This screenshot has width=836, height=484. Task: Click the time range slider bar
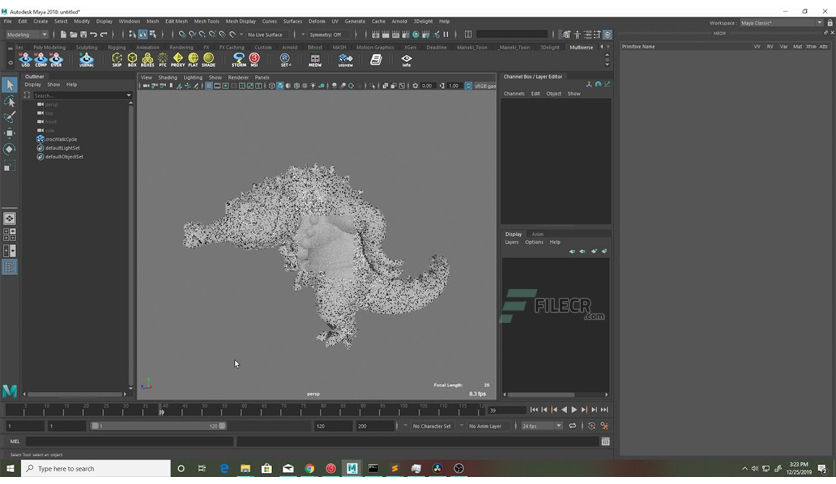158,426
